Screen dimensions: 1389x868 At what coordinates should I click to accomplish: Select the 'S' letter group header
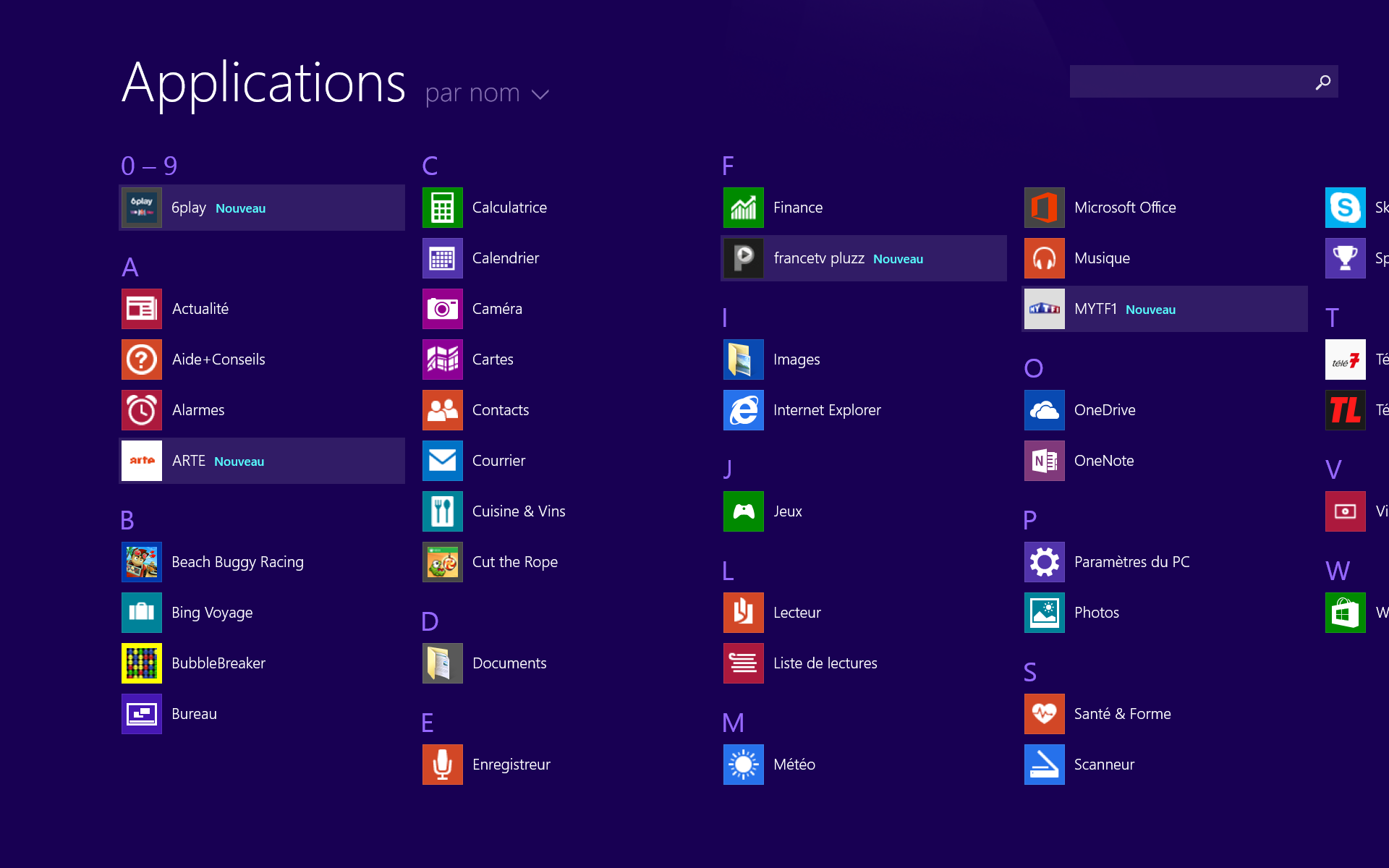1030,673
